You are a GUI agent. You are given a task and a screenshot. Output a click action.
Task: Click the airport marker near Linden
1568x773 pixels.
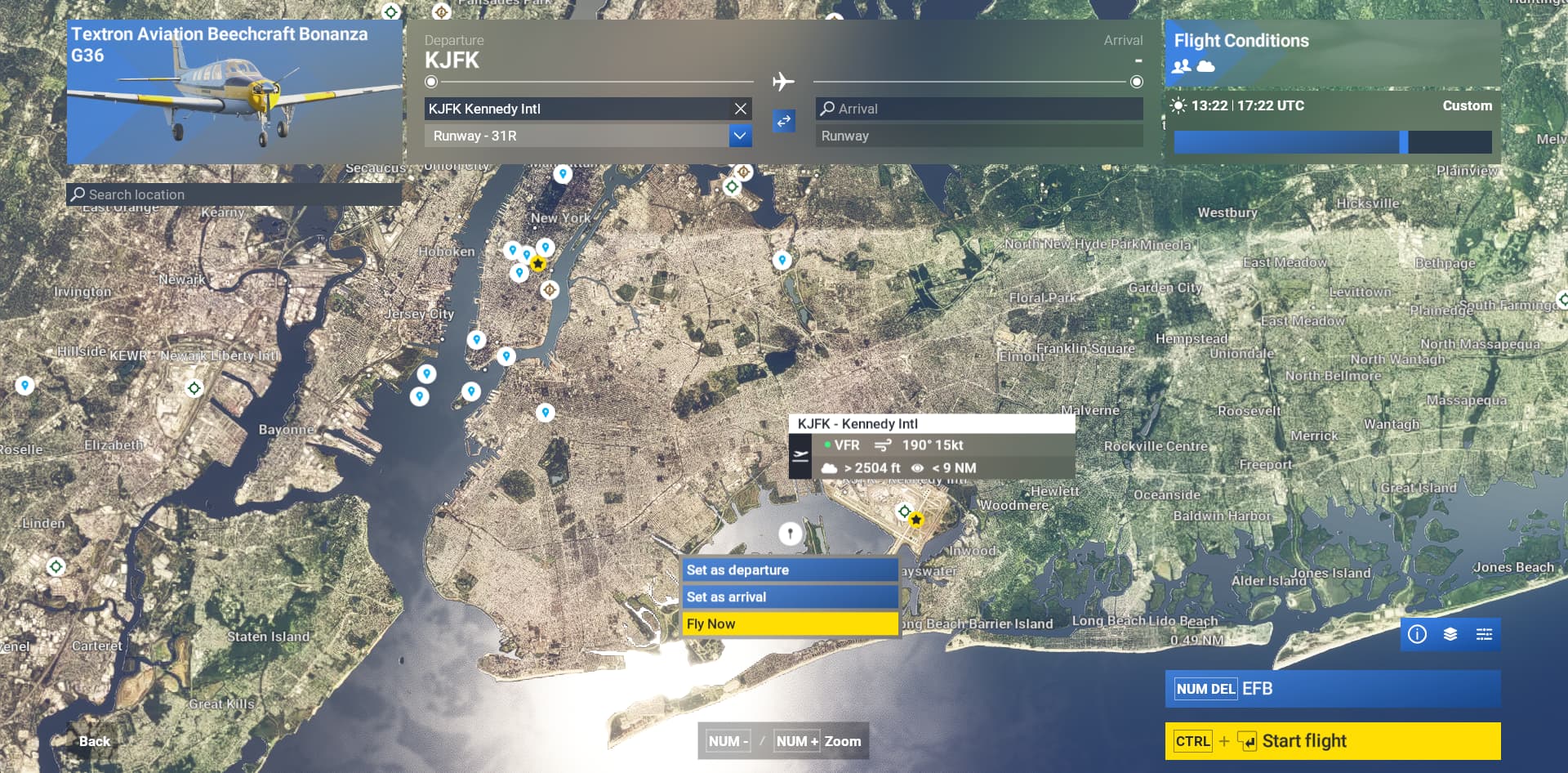pyautogui.click(x=56, y=566)
